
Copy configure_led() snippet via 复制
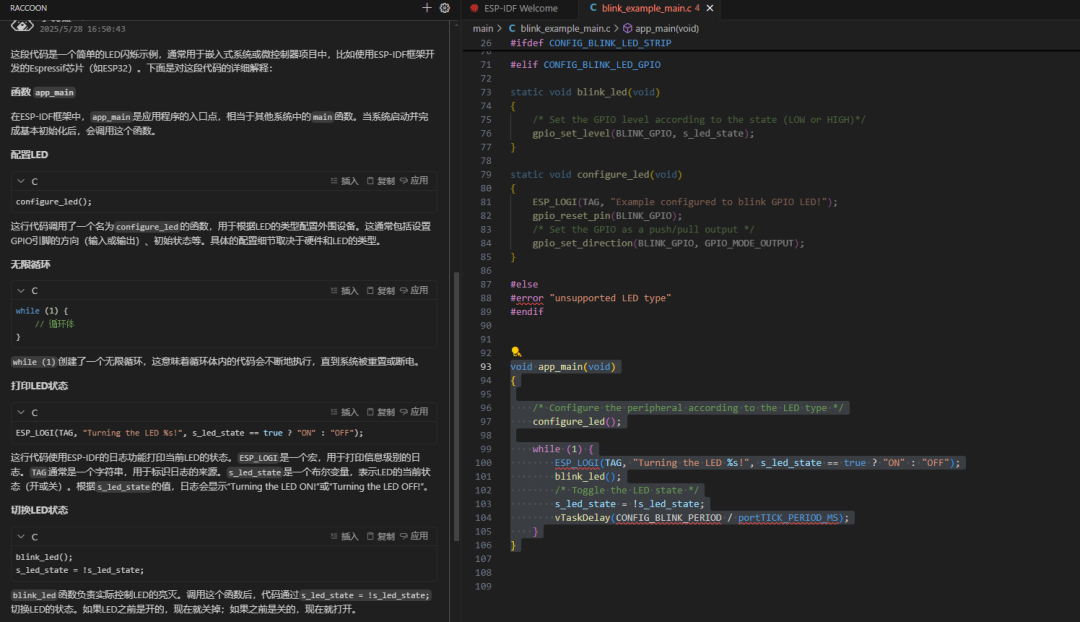[380, 180]
